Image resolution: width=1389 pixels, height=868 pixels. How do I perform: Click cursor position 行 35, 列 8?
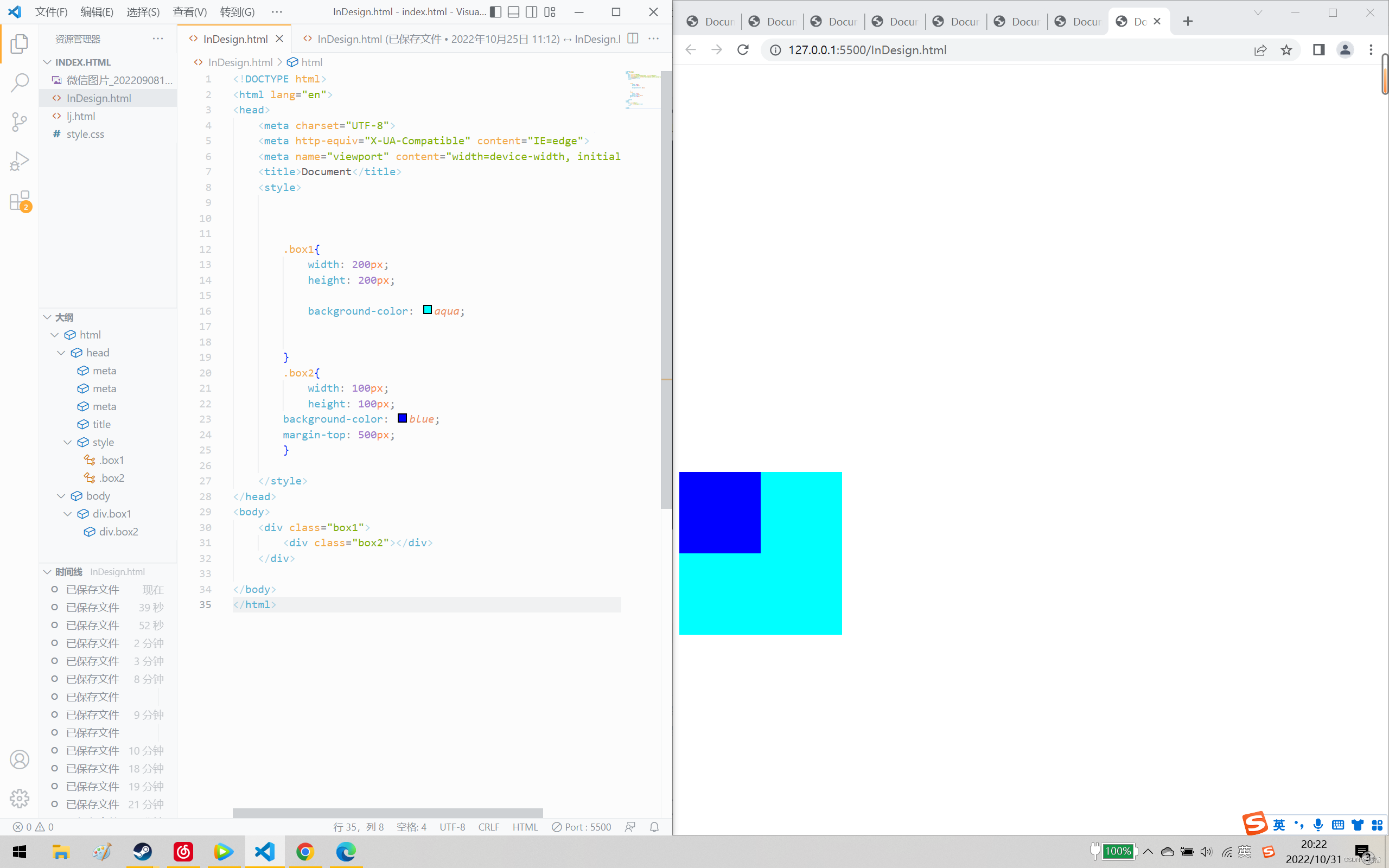click(x=358, y=827)
